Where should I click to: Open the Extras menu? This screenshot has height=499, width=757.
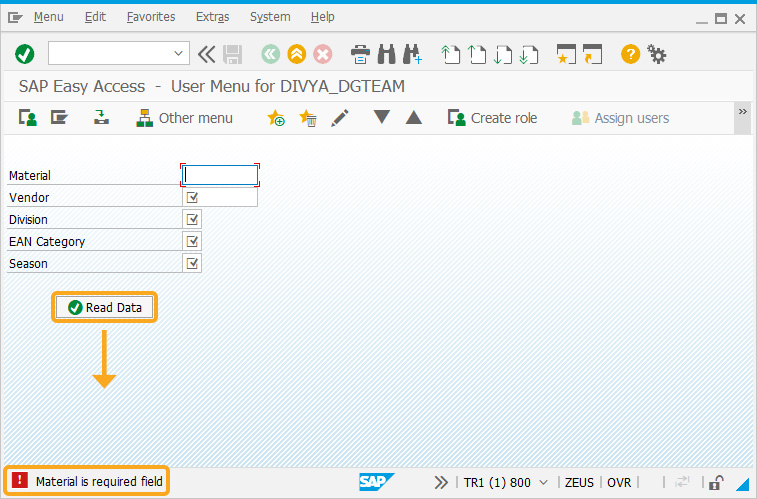(x=212, y=17)
